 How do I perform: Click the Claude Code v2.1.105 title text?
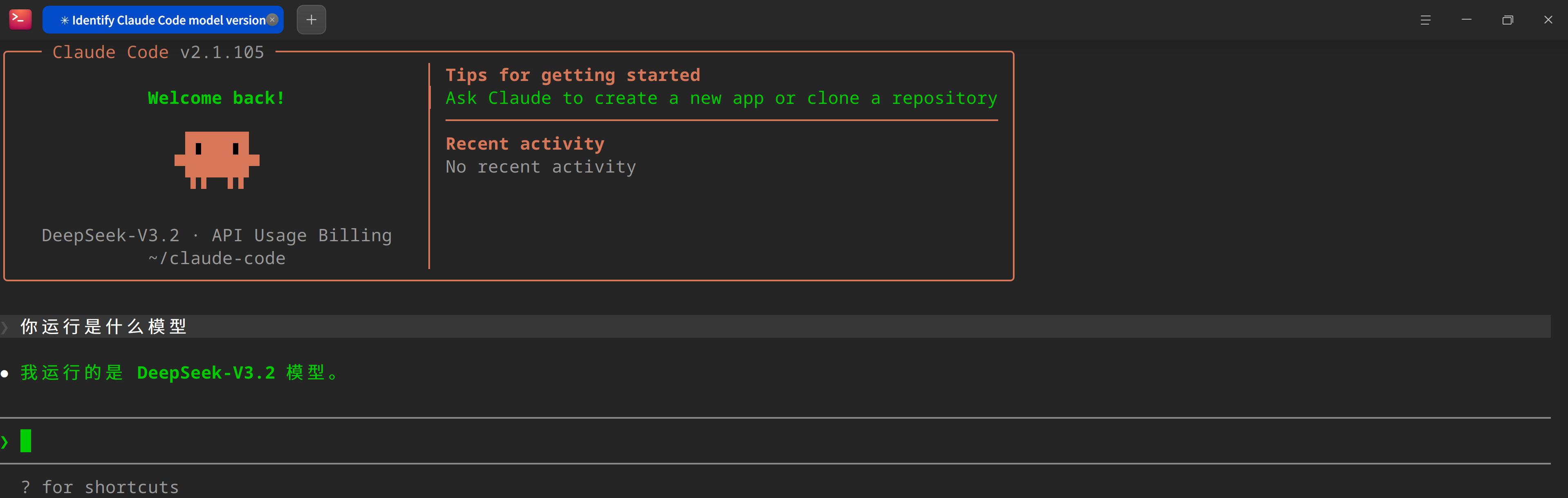tap(158, 52)
